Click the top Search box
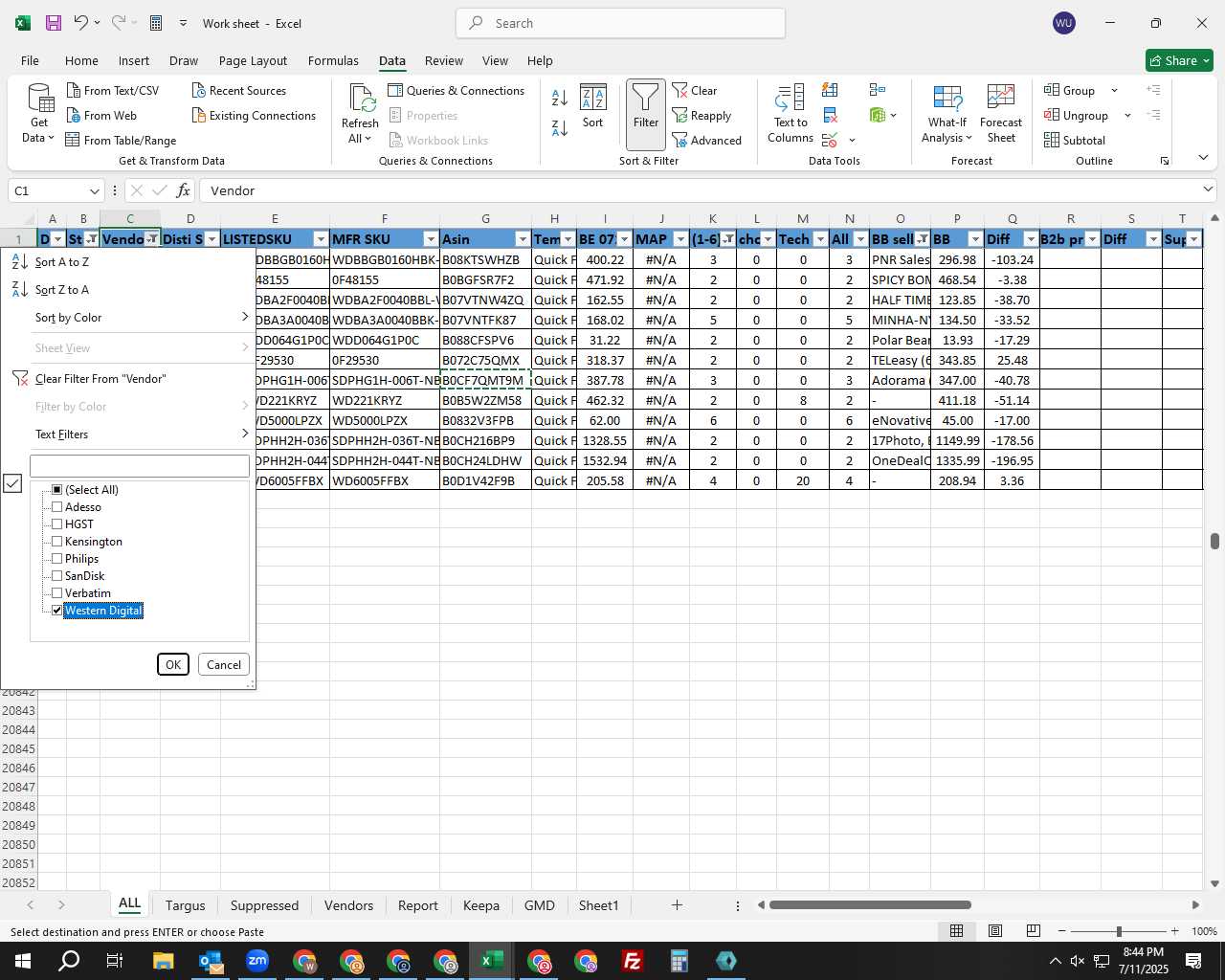This screenshot has height=980, width=1225. 620,23
